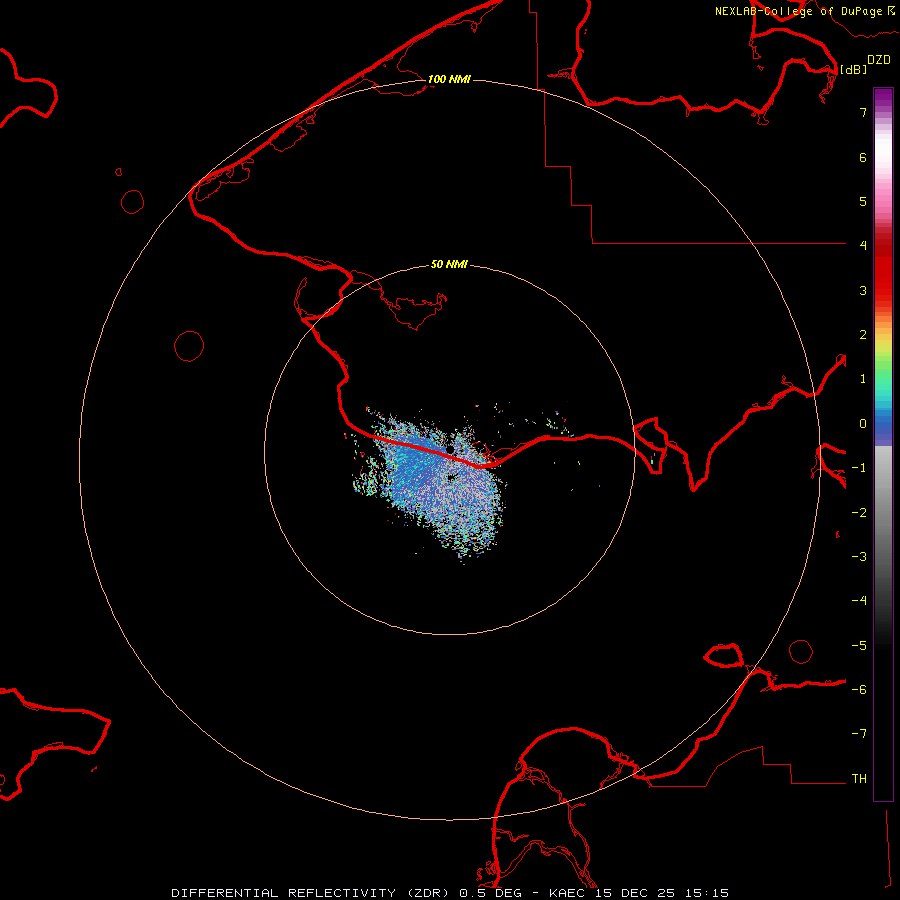The image size is (900, 900).
Task: Click the [dB] units label
Action: pos(854,69)
